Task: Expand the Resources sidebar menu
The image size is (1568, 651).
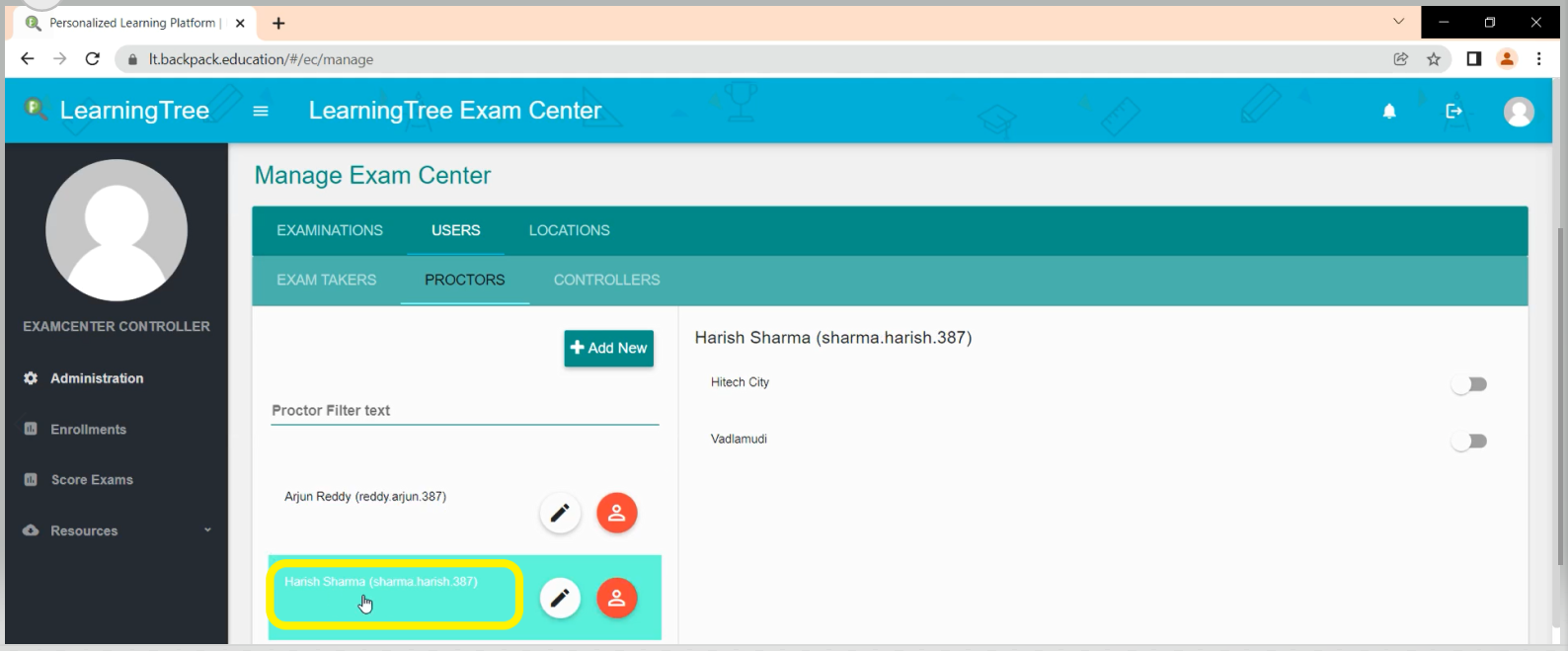Action: (x=117, y=530)
